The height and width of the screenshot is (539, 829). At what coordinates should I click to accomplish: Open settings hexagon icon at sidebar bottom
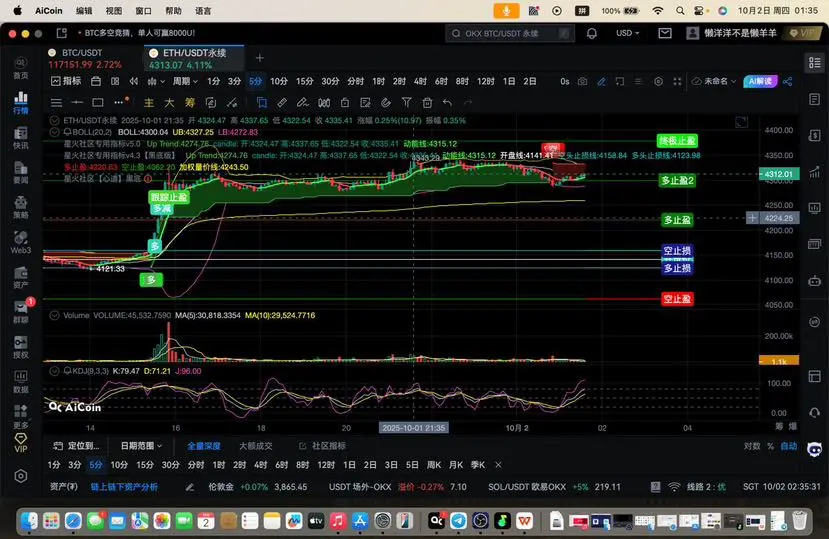[21, 476]
